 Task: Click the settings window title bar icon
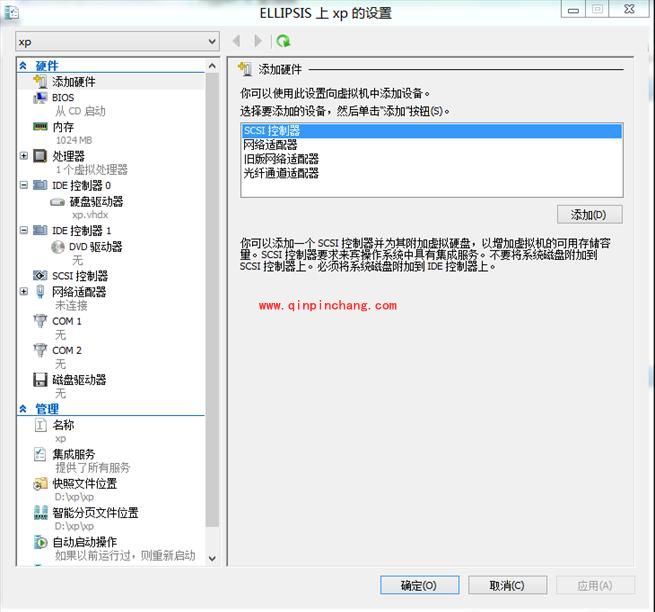12,13
